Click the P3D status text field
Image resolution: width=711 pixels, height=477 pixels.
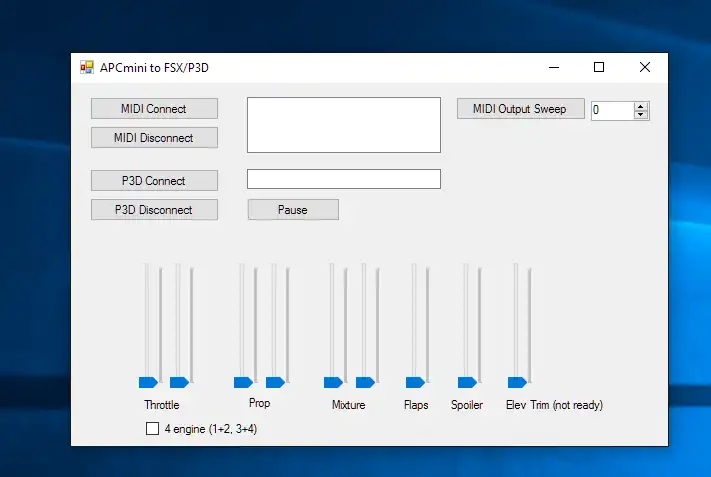[344, 179]
